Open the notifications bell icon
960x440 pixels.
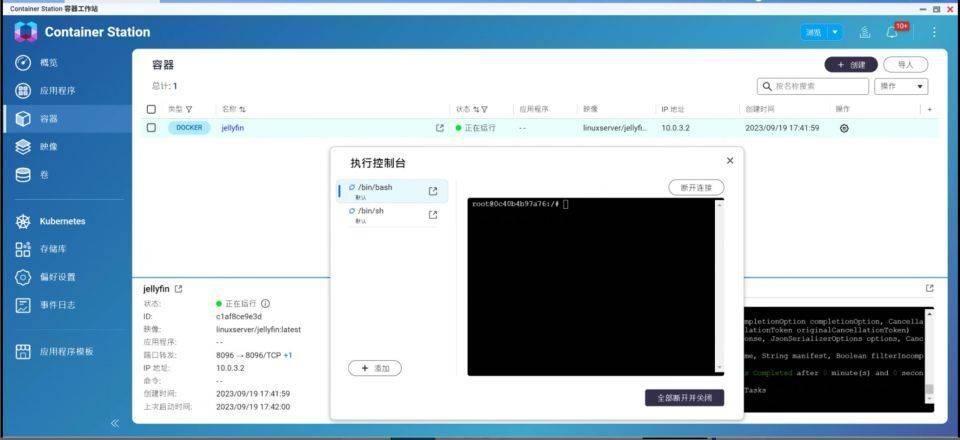click(892, 32)
